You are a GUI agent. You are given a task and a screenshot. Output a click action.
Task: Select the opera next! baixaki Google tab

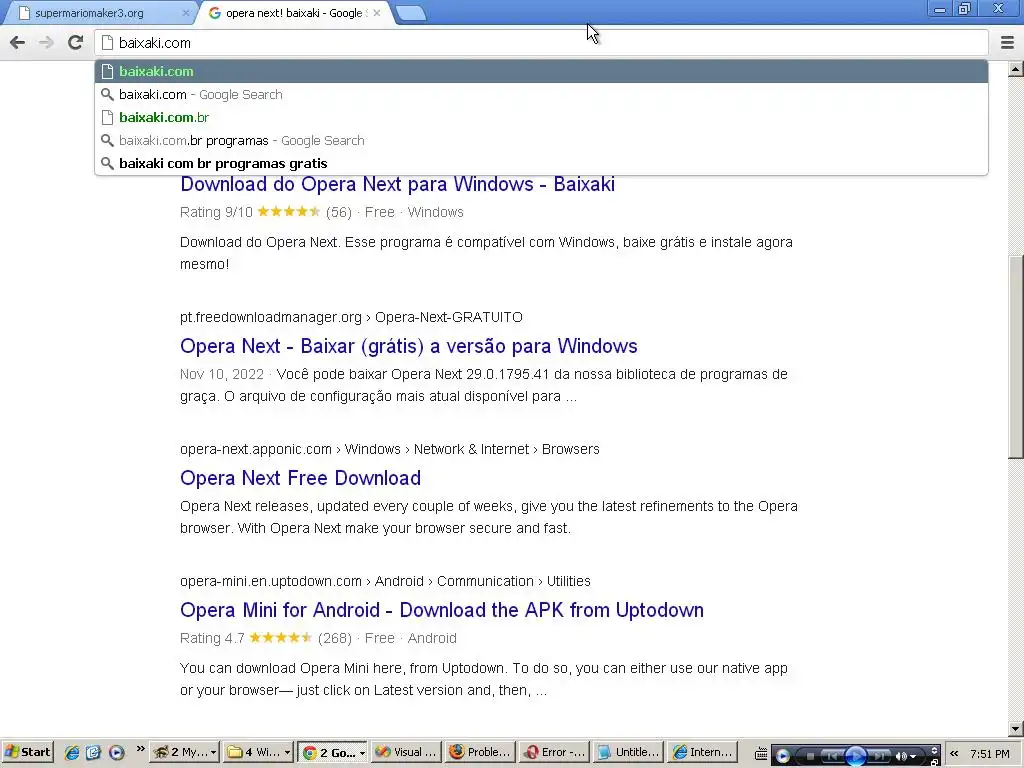click(x=294, y=13)
